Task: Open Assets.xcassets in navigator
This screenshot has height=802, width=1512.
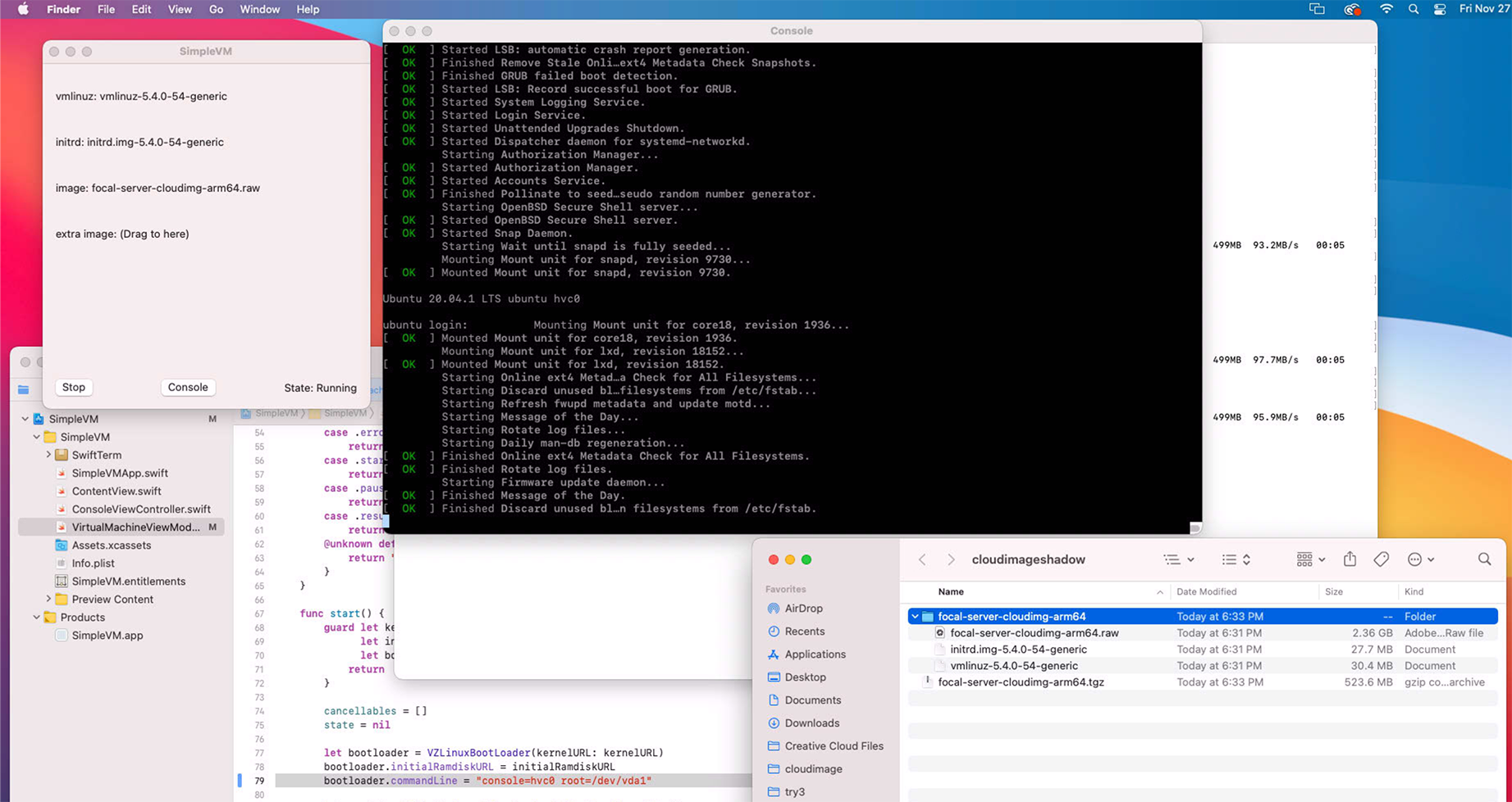Action: click(112, 545)
